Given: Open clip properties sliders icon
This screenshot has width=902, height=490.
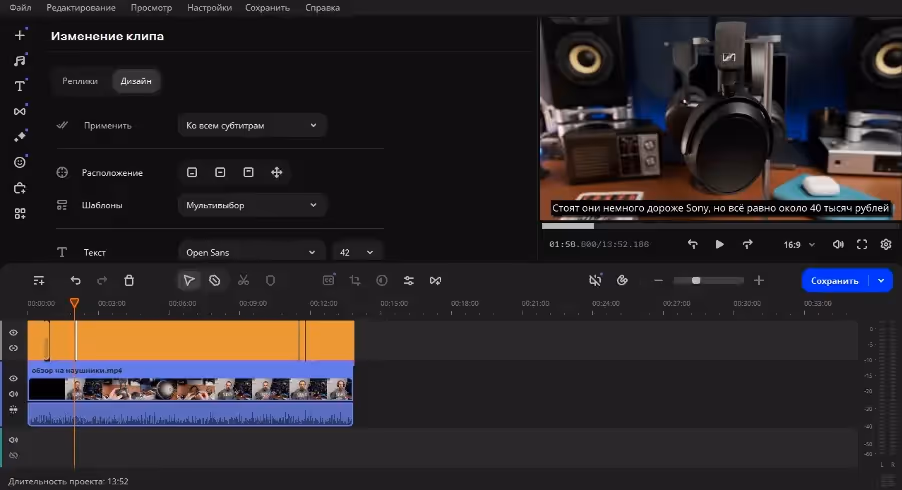Looking at the screenshot, I should pyautogui.click(x=408, y=281).
